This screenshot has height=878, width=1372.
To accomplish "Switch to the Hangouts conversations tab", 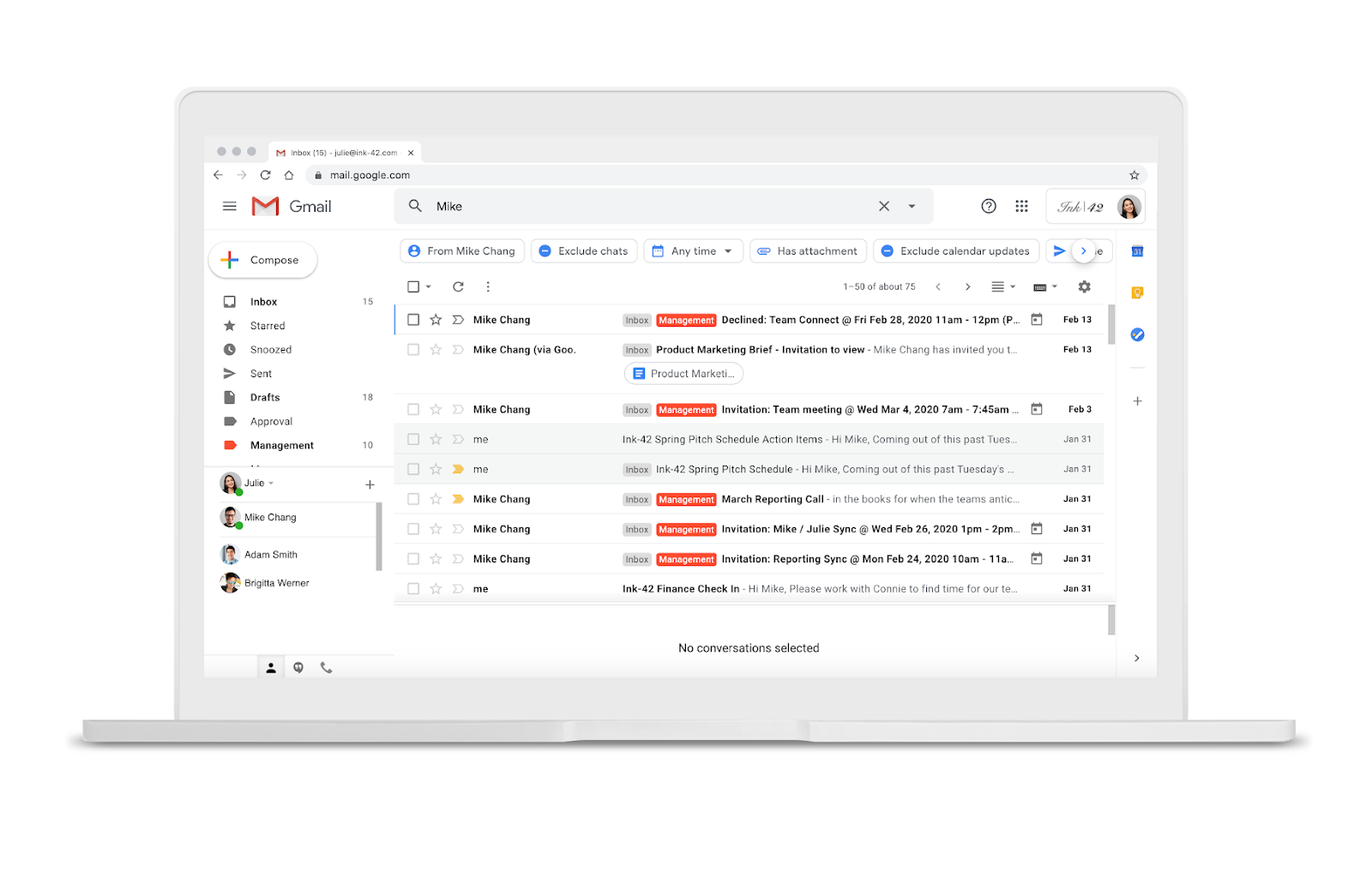I will pos(298,668).
